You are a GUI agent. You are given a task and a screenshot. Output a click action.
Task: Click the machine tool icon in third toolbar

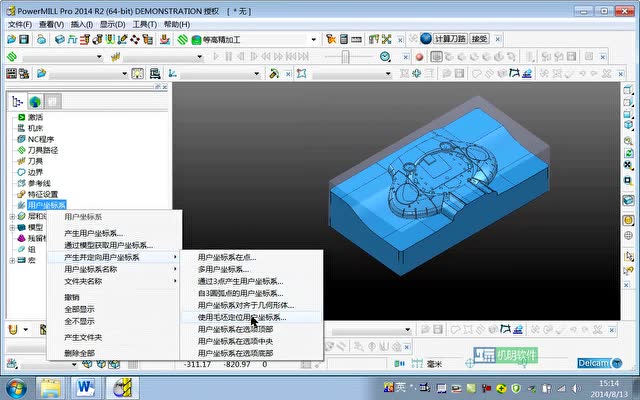click(x=155, y=73)
